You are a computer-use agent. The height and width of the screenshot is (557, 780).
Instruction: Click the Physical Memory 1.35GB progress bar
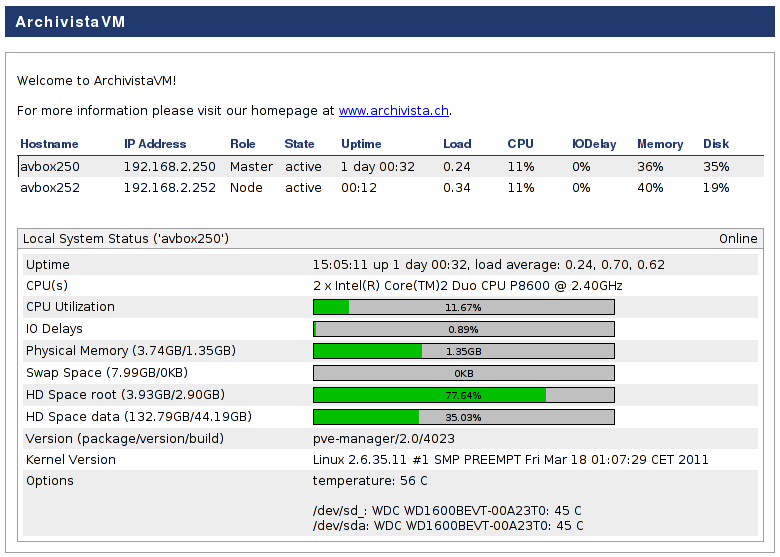464,351
